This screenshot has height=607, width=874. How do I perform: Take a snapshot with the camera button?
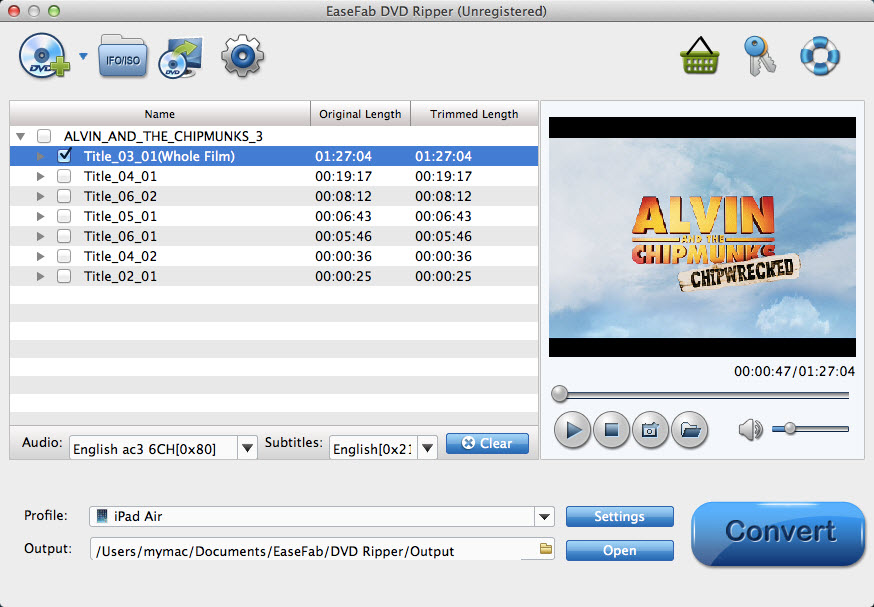650,430
